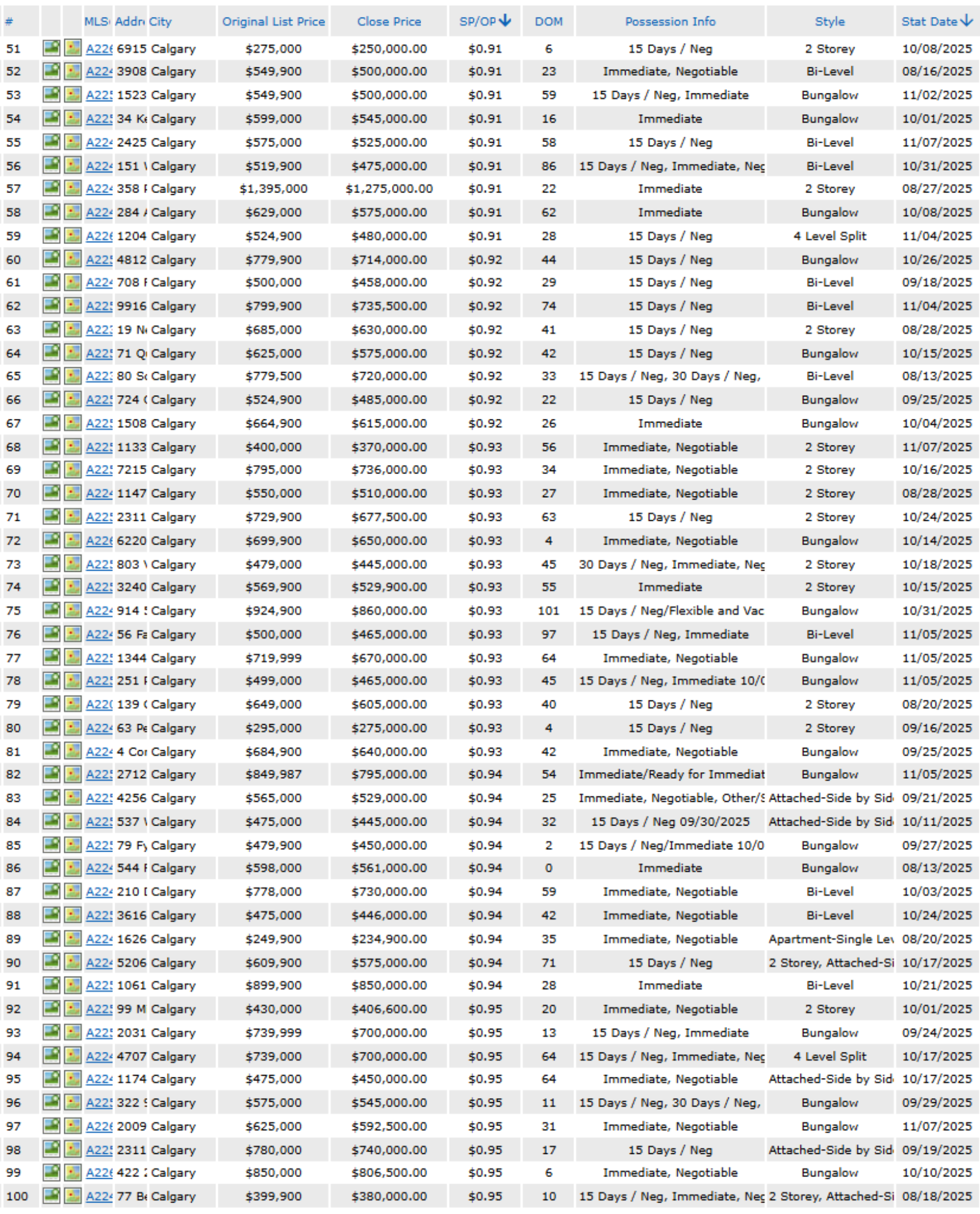
Task: Select the $1,275,000.00 close price cell
Action: (x=389, y=189)
